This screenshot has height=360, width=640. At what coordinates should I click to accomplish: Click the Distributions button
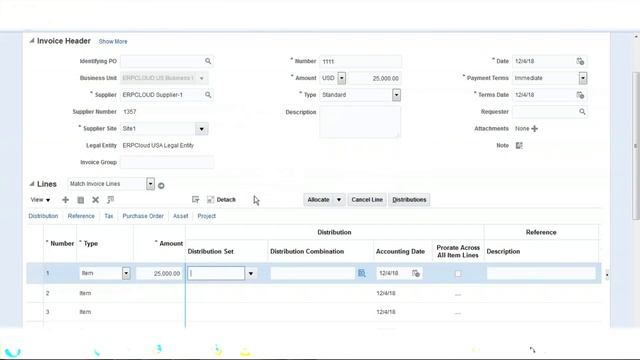tap(409, 200)
